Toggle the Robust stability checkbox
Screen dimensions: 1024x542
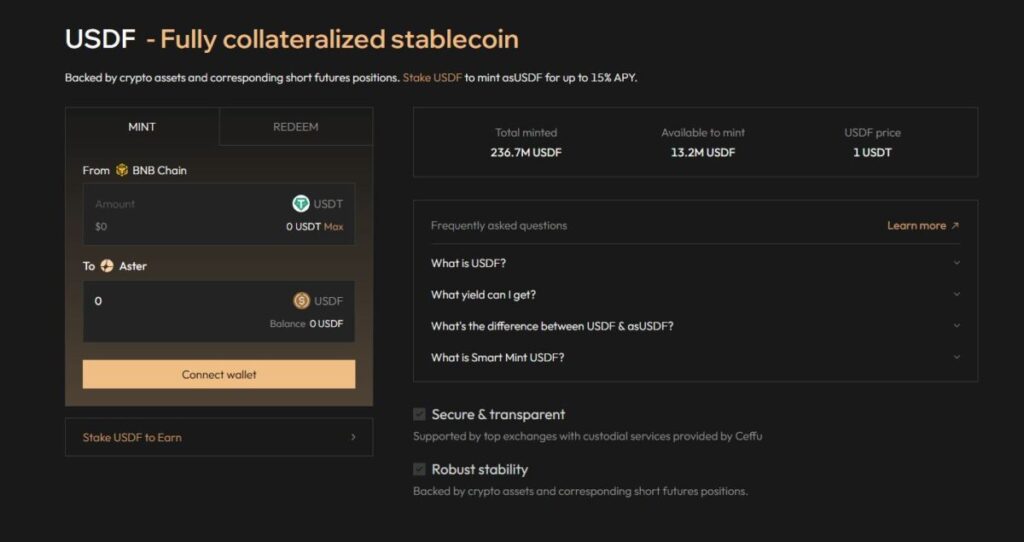[x=420, y=469]
